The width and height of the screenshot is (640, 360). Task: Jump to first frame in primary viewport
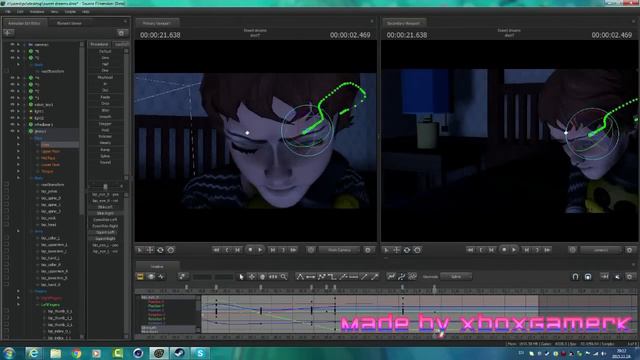[x=216, y=250]
